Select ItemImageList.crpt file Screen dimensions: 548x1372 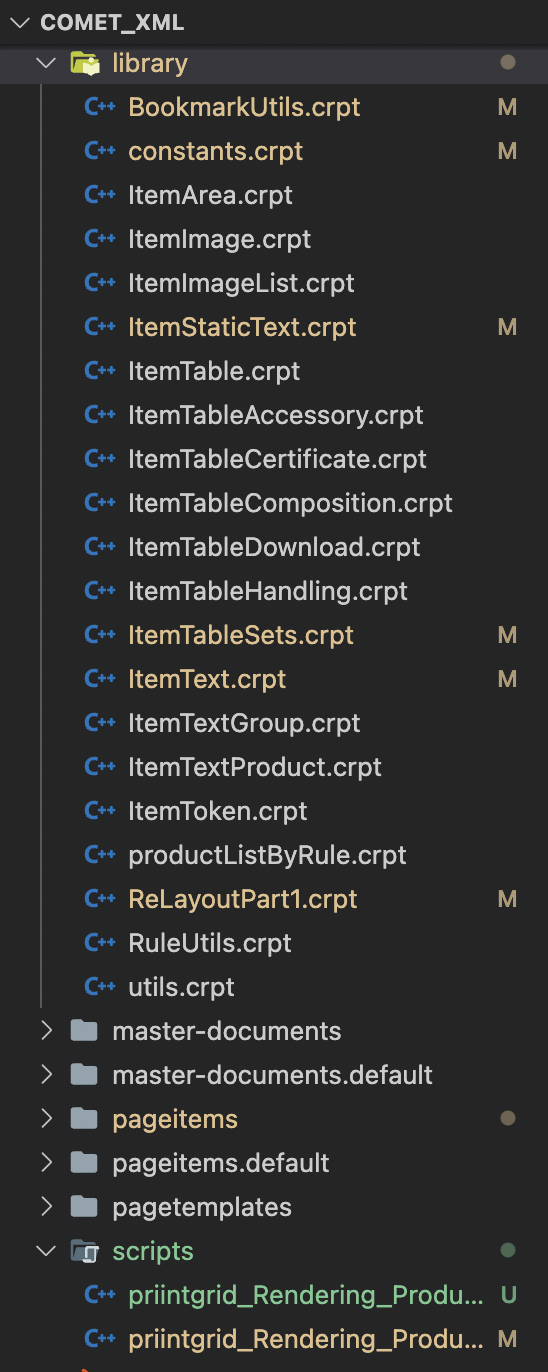click(x=241, y=283)
